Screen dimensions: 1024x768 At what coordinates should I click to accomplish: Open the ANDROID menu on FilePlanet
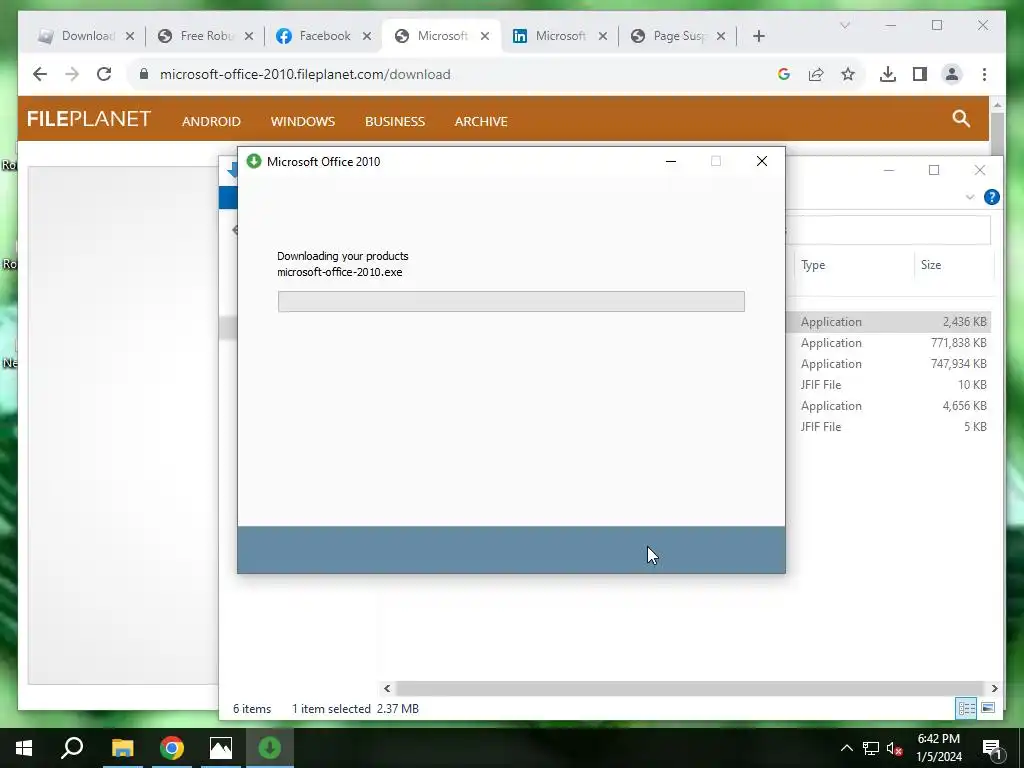click(211, 121)
